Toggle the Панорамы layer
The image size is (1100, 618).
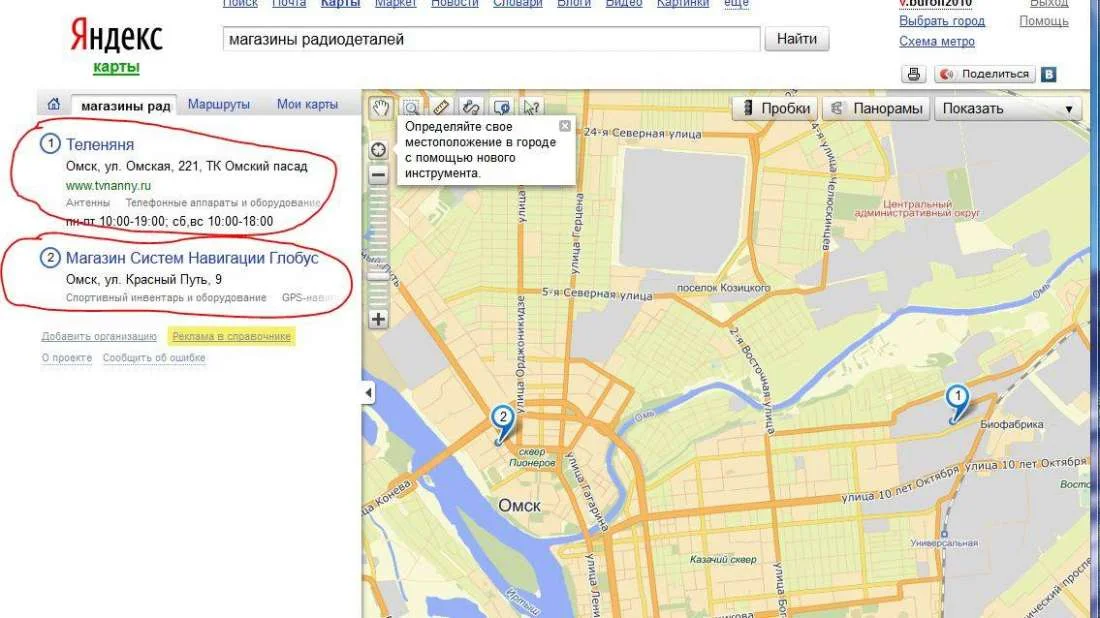[877, 109]
